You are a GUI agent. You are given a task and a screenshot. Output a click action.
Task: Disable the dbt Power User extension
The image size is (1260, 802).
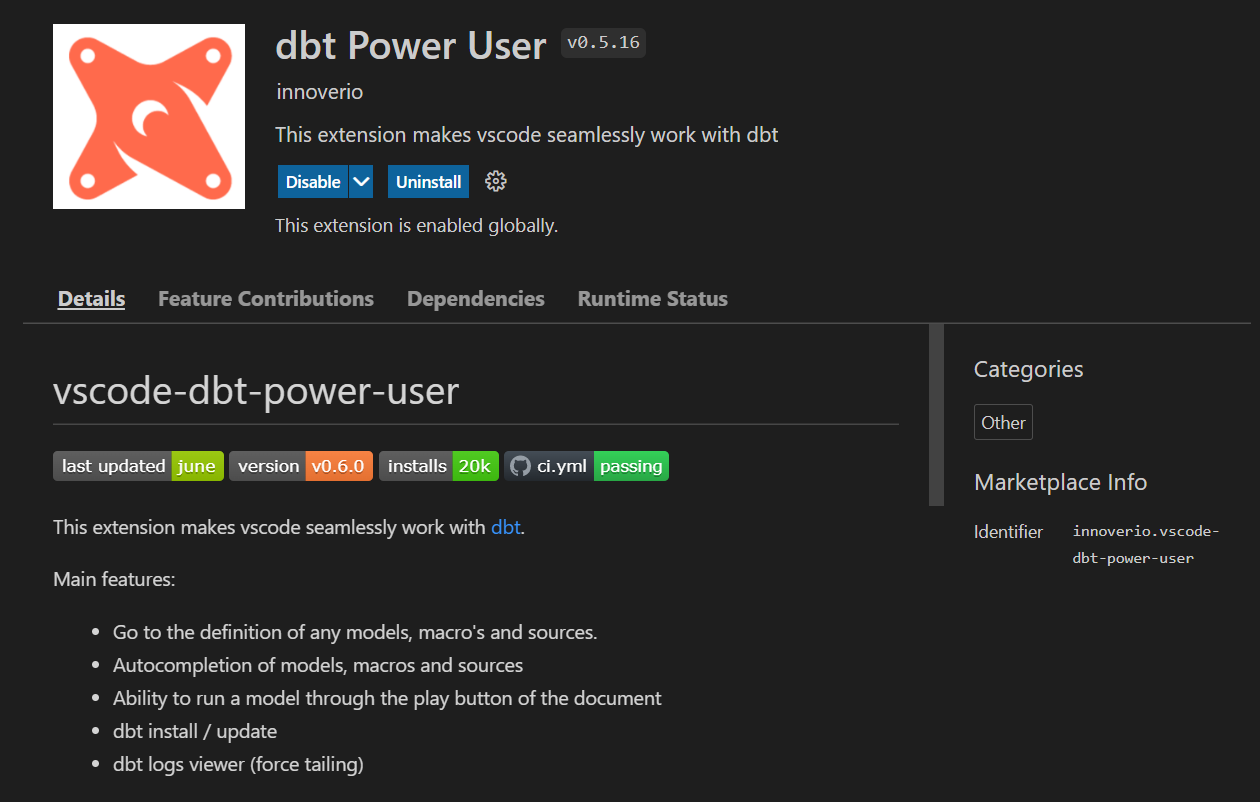(x=313, y=182)
